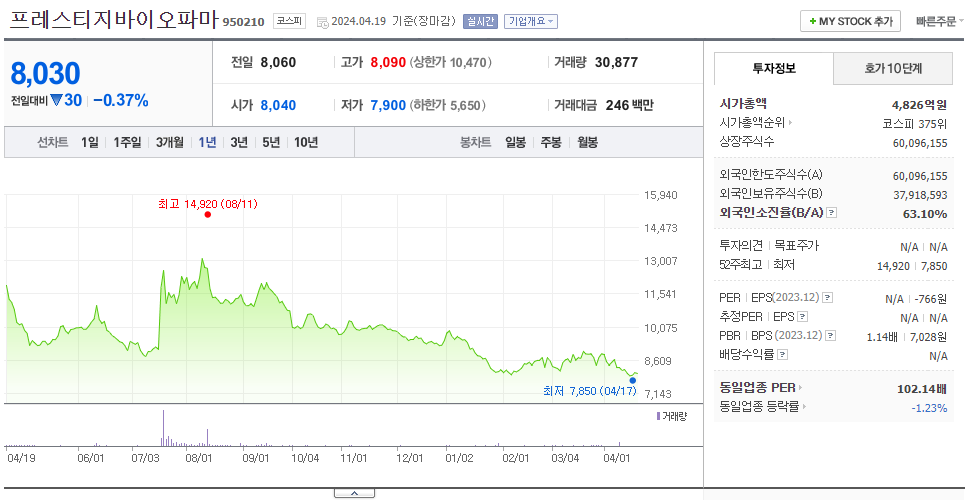
Task: Collapse the chart panel with bottom chevron
Action: point(354,493)
